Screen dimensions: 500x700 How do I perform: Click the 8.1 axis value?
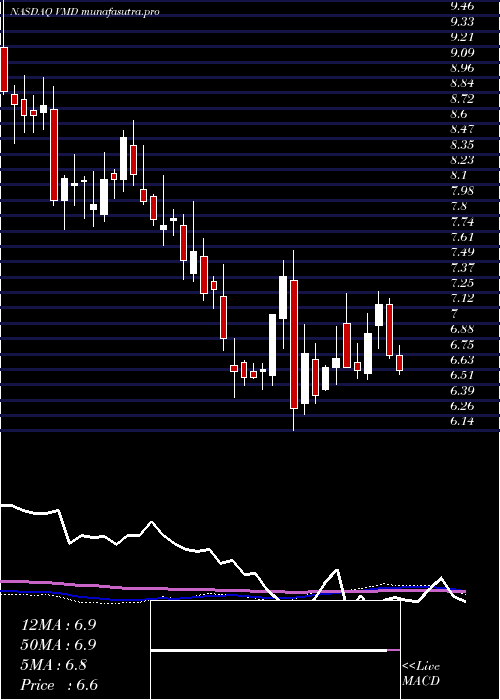pyautogui.click(x=459, y=175)
